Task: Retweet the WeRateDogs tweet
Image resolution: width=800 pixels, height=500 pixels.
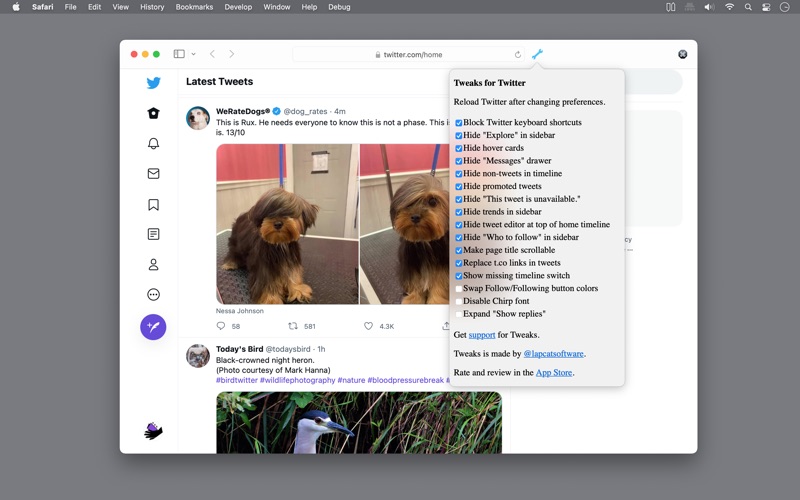Action: tap(293, 326)
